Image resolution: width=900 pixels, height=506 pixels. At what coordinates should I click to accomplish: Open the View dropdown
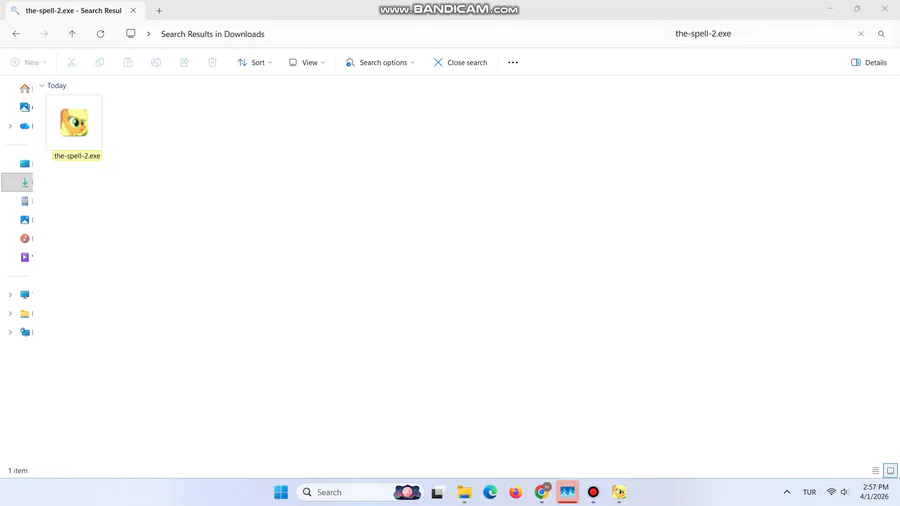307,63
